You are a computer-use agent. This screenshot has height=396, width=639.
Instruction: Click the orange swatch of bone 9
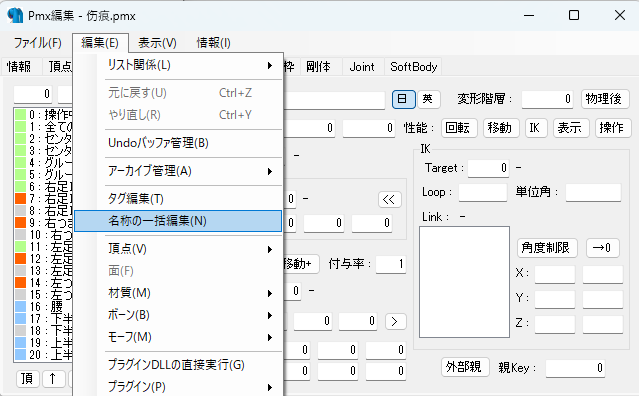pyautogui.click(x=21, y=223)
